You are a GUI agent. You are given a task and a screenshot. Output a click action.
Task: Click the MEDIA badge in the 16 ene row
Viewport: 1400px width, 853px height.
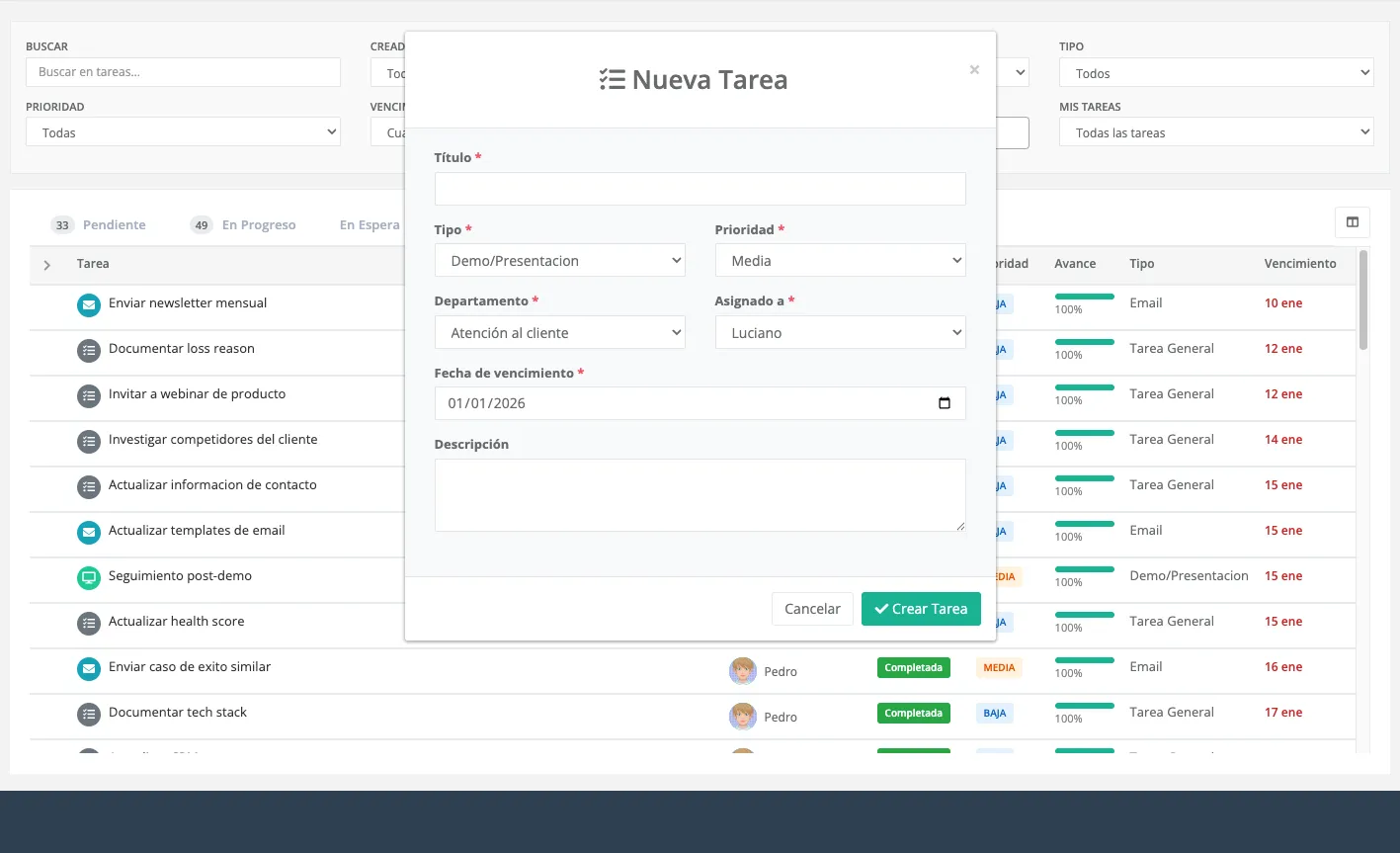[999, 668]
